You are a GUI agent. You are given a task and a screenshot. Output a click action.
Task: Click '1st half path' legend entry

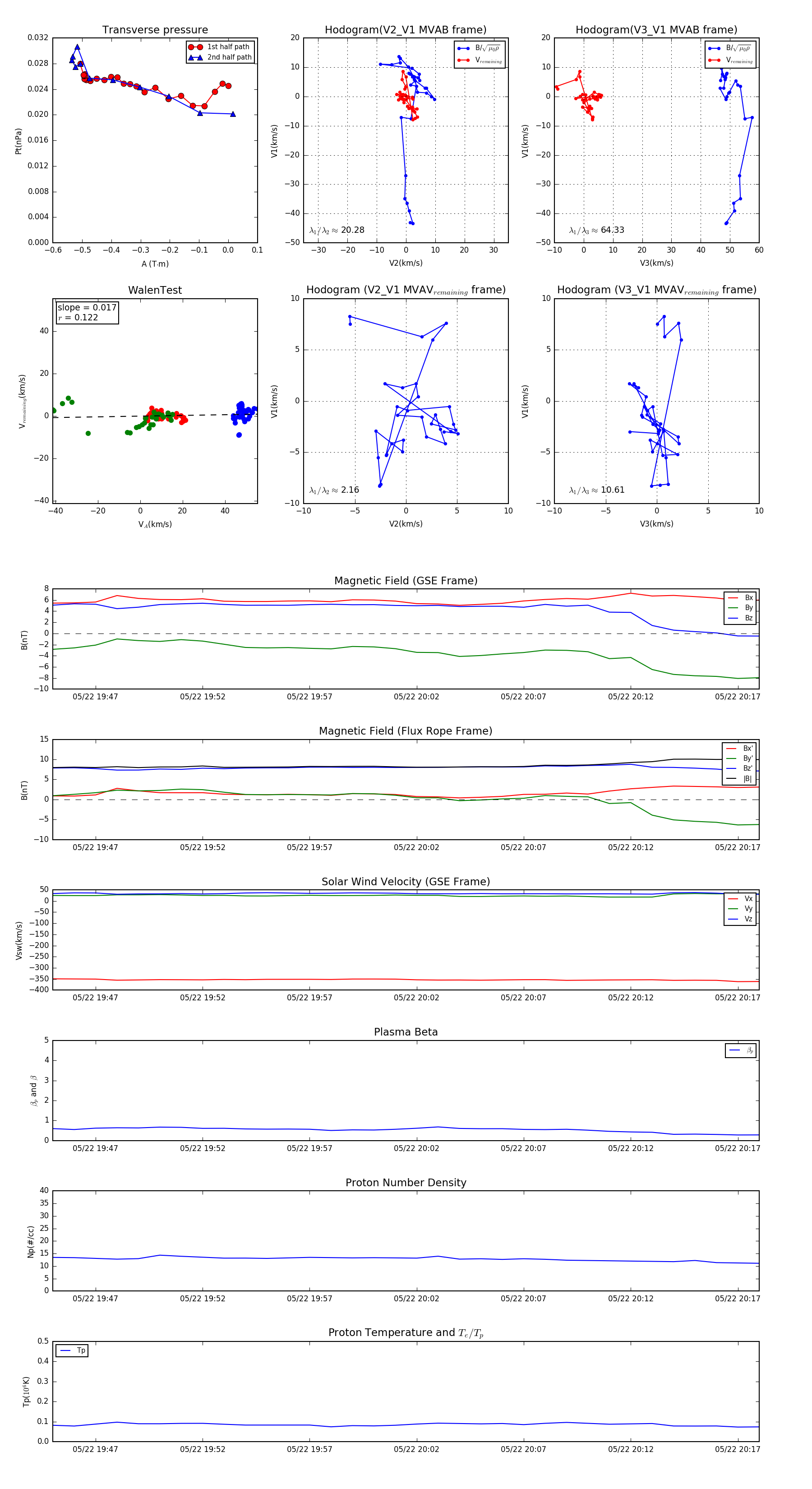coord(220,47)
